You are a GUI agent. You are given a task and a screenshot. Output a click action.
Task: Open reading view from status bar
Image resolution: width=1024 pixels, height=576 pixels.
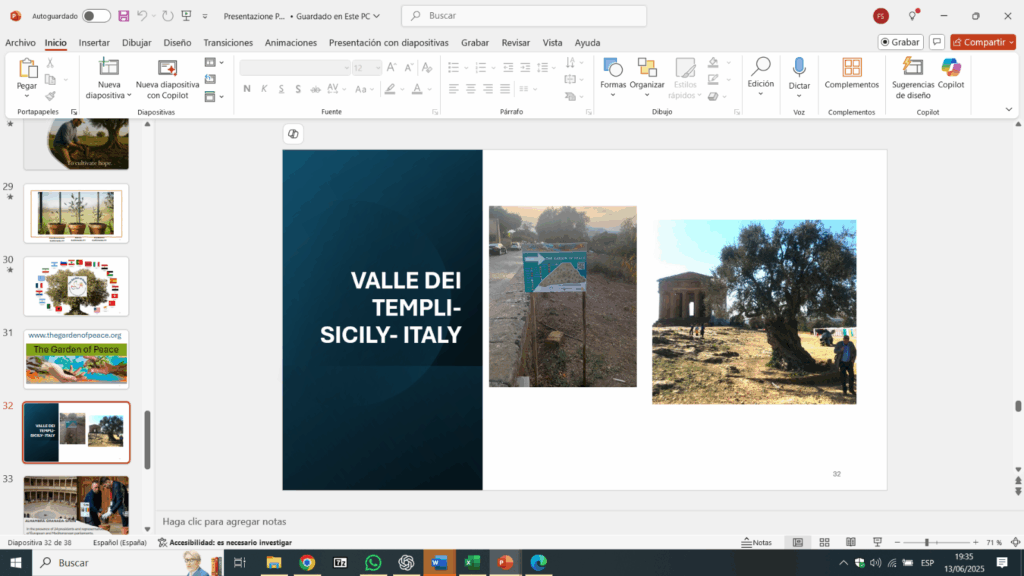[850, 542]
